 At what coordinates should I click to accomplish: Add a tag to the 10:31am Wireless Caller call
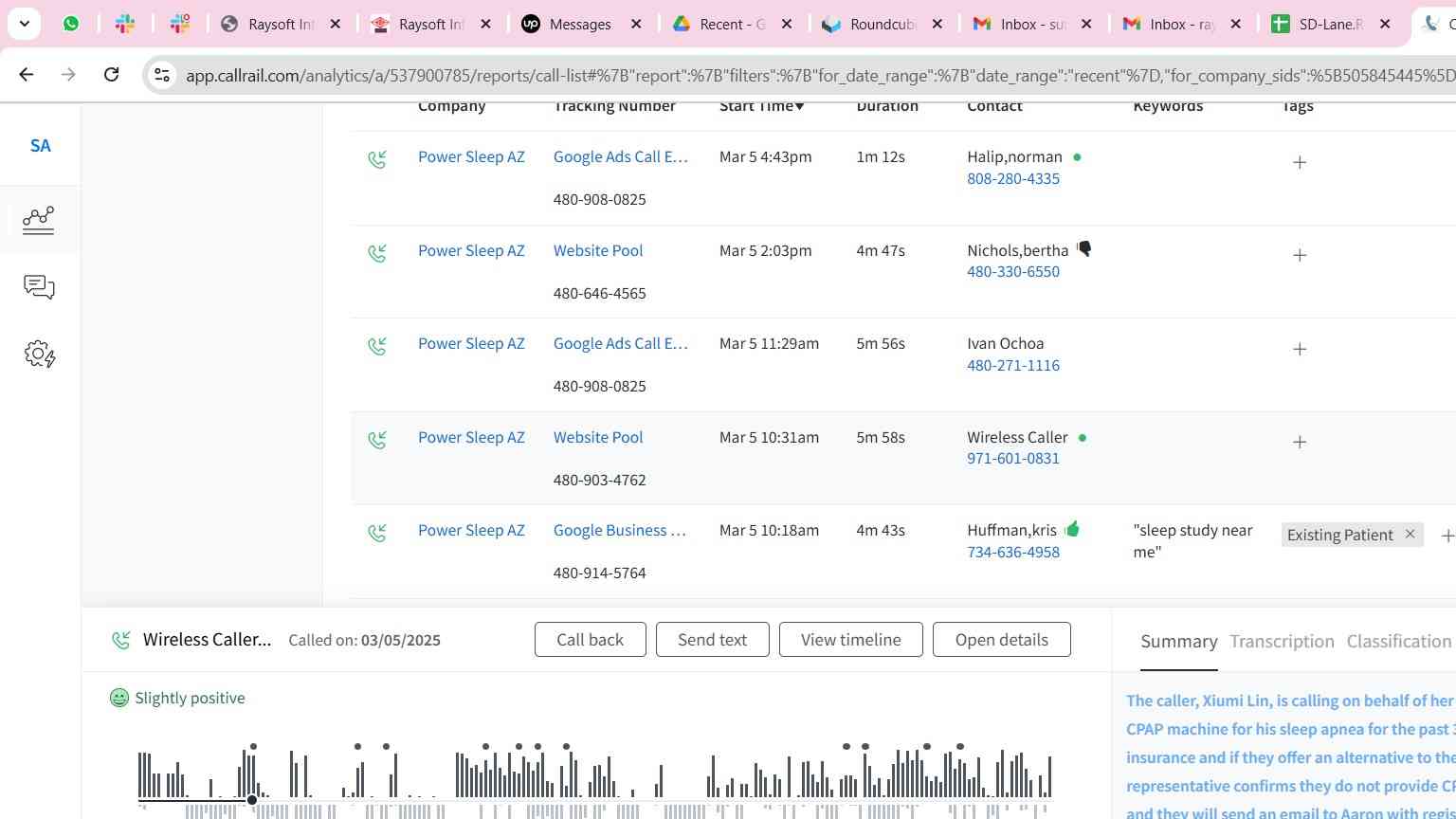(1300, 442)
